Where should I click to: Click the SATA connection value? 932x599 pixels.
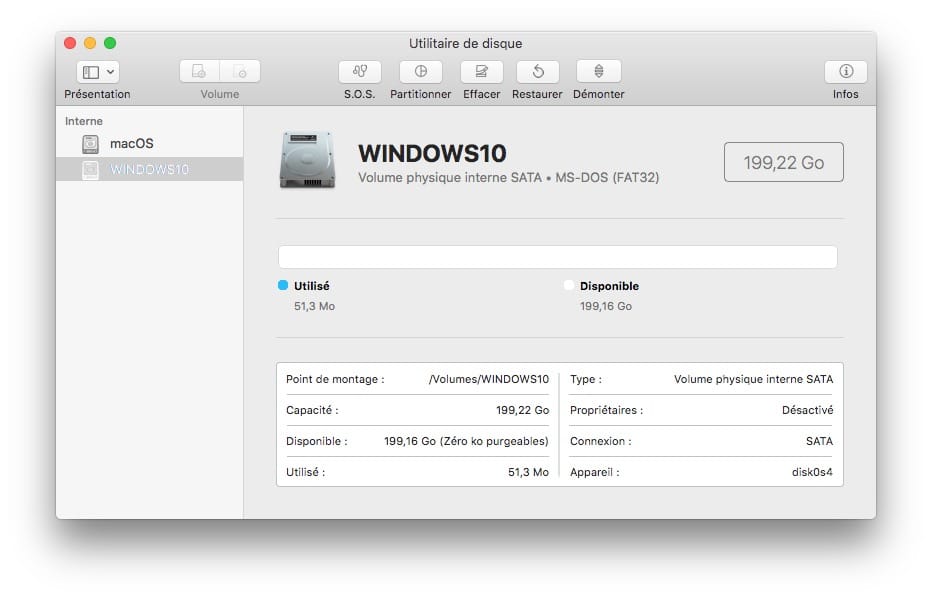(819, 441)
